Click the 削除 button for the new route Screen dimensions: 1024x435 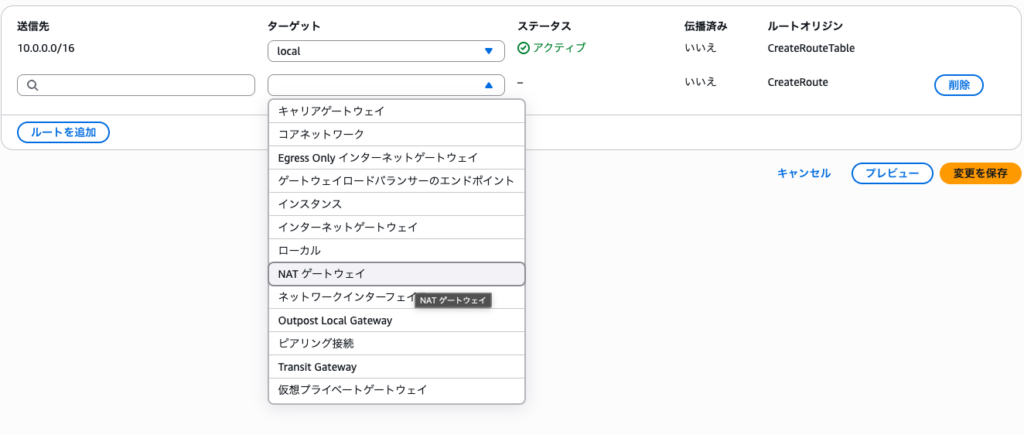[958, 85]
